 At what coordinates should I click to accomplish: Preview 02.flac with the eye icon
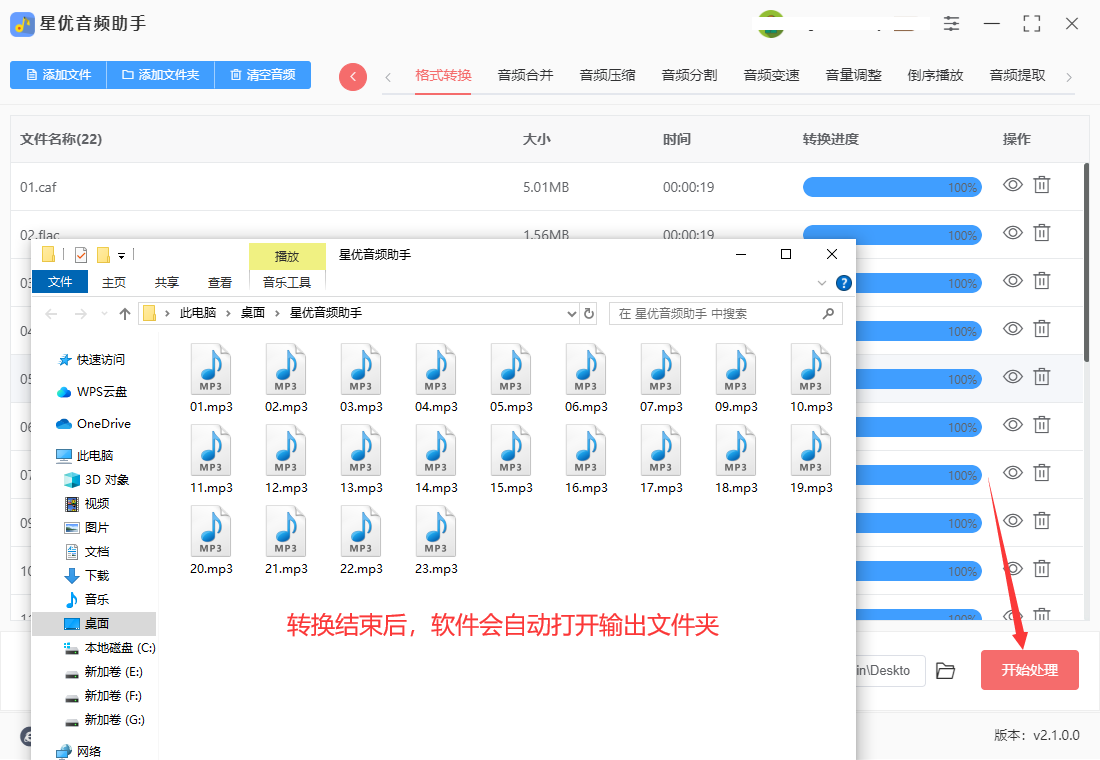coord(1012,232)
